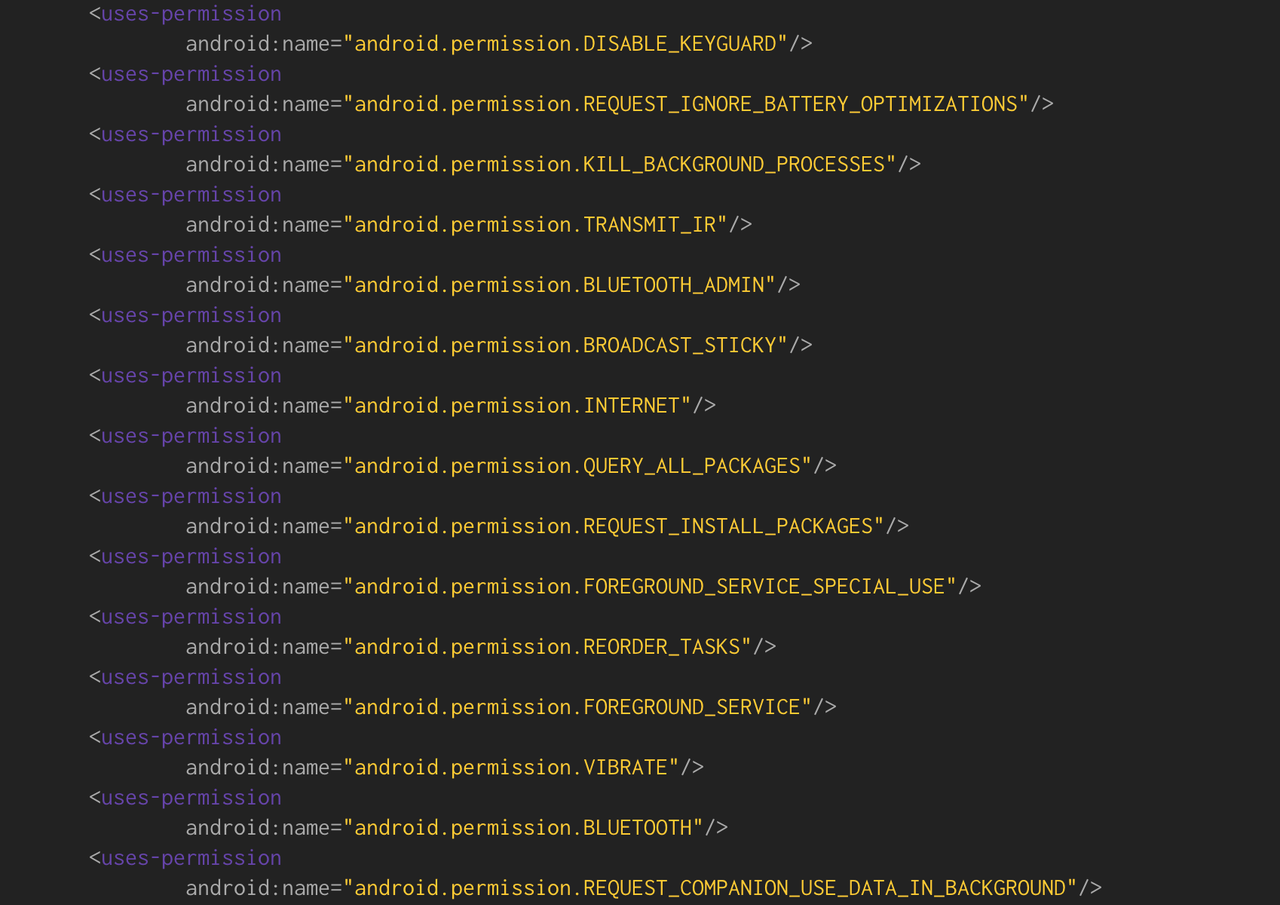Click the android.permission.INTERNET string
1280x905 pixels.
518,405
